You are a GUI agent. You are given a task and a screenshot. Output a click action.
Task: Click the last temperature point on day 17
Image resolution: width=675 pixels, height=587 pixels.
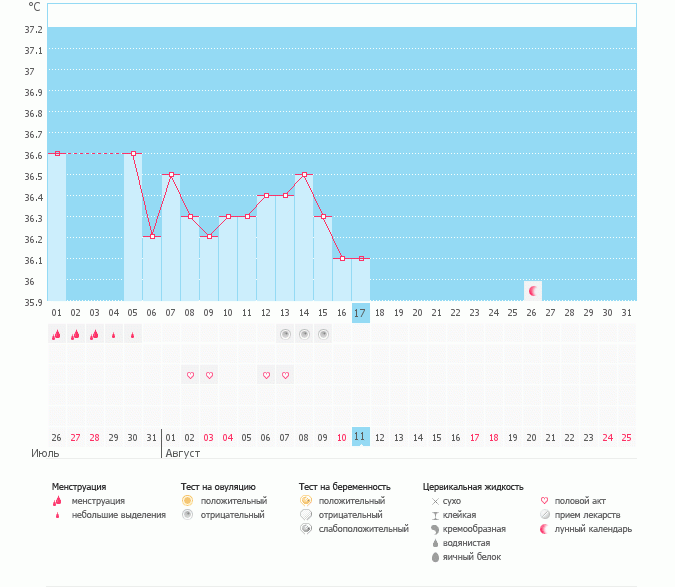point(361,258)
